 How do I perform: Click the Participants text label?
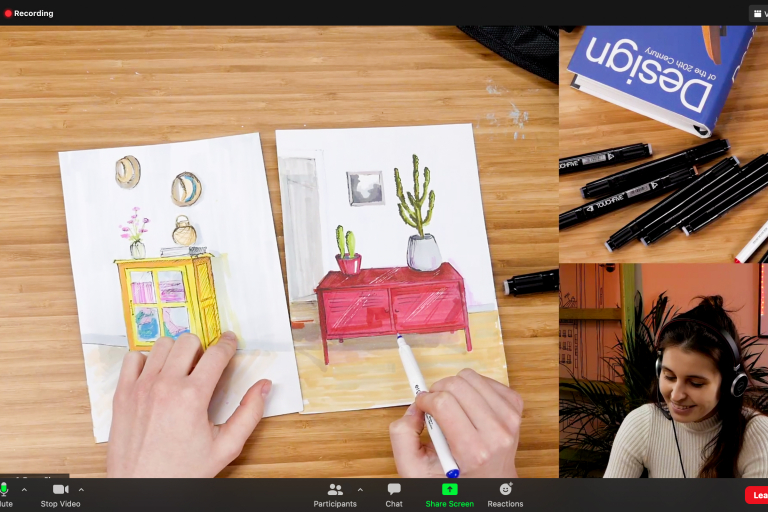335,504
